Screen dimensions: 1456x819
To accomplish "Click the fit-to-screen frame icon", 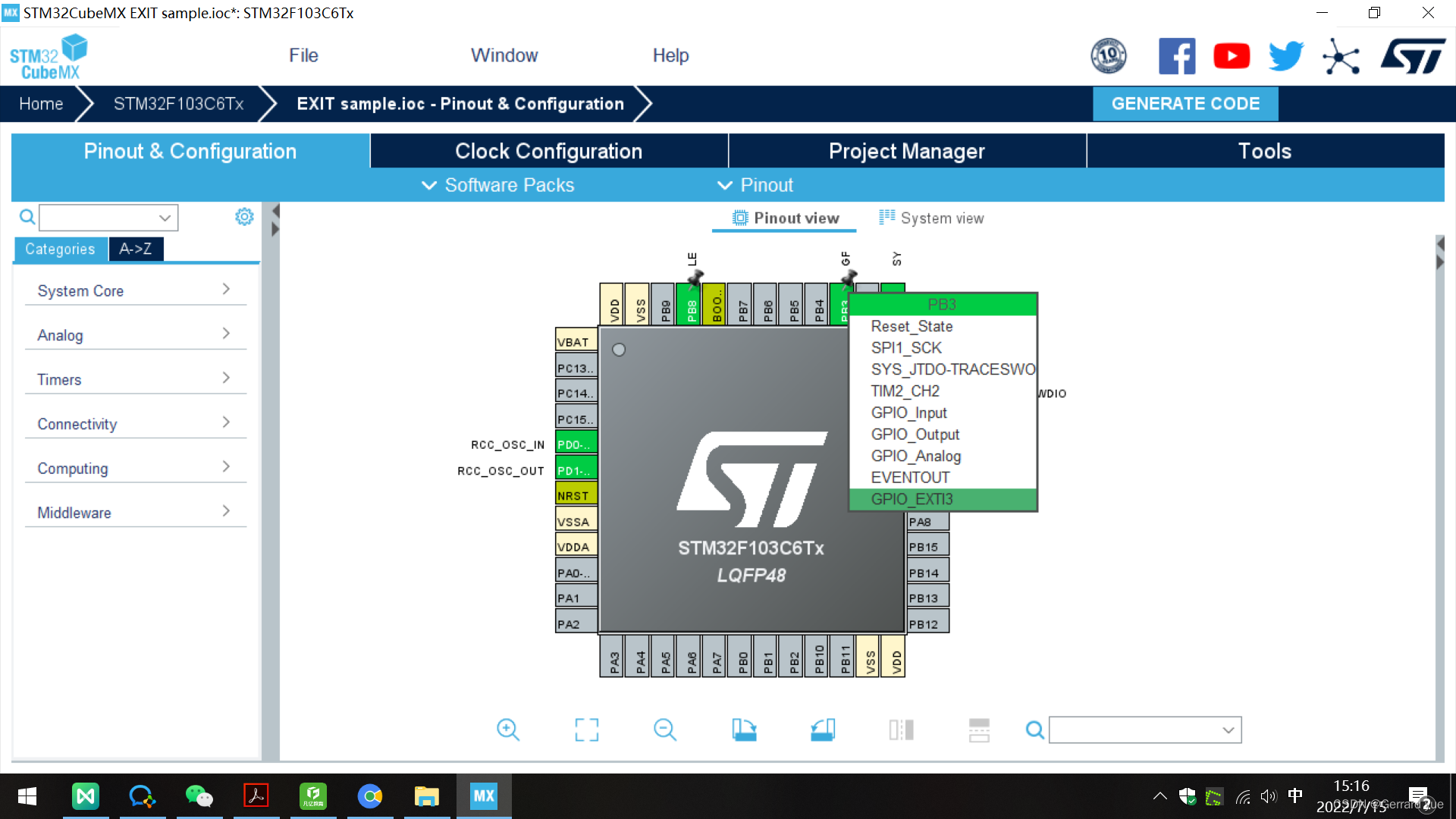I will coord(586,730).
